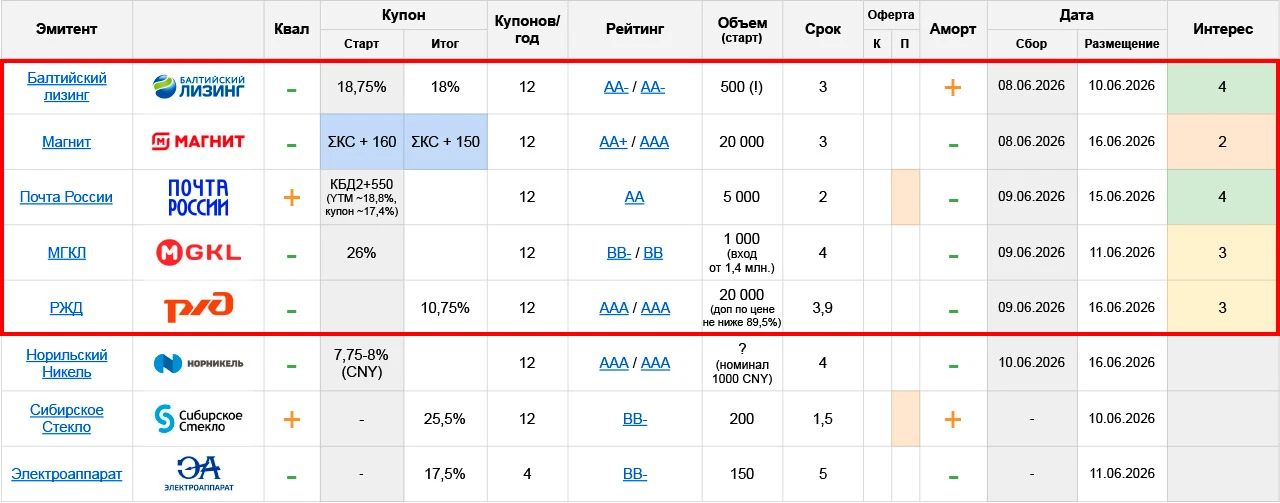This screenshot has height=503, width=1280.
Task: Click the Почта России logo
Action: tap(198, 197)
